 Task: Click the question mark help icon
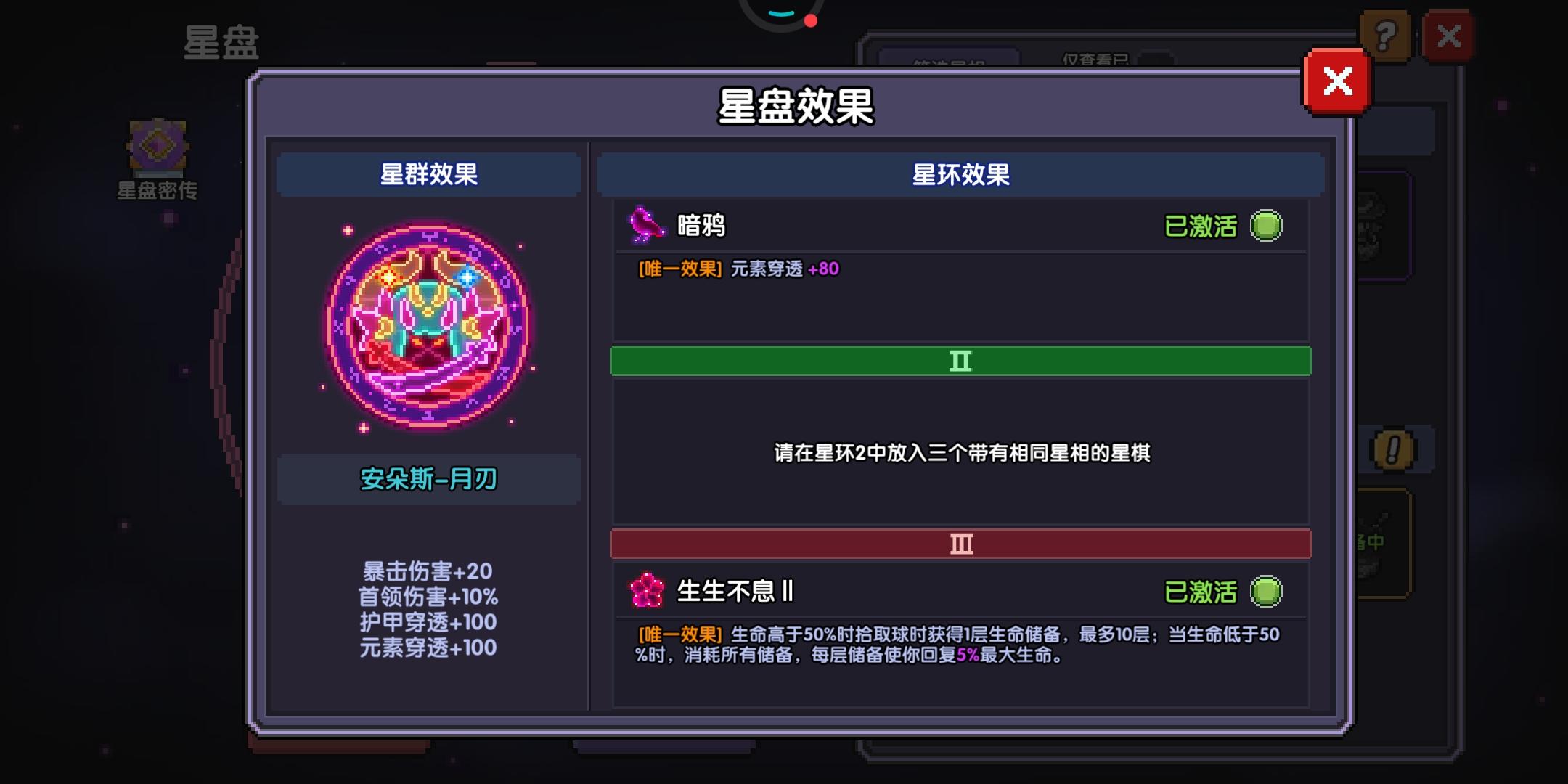pos(1385,35)
